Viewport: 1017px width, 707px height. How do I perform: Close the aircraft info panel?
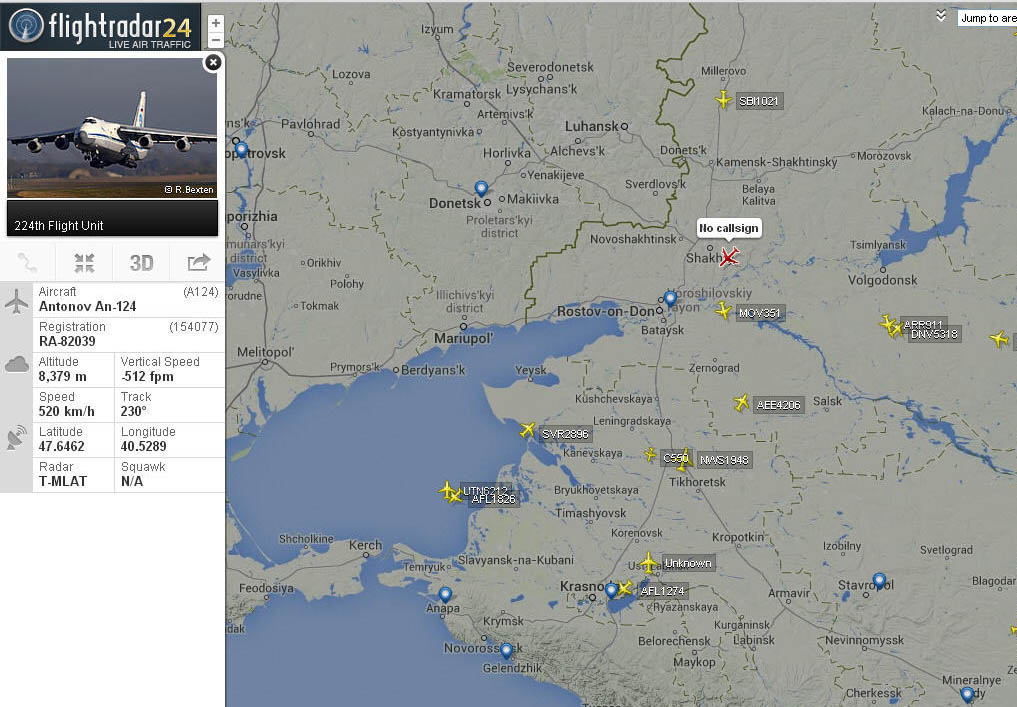coord(213,62)
